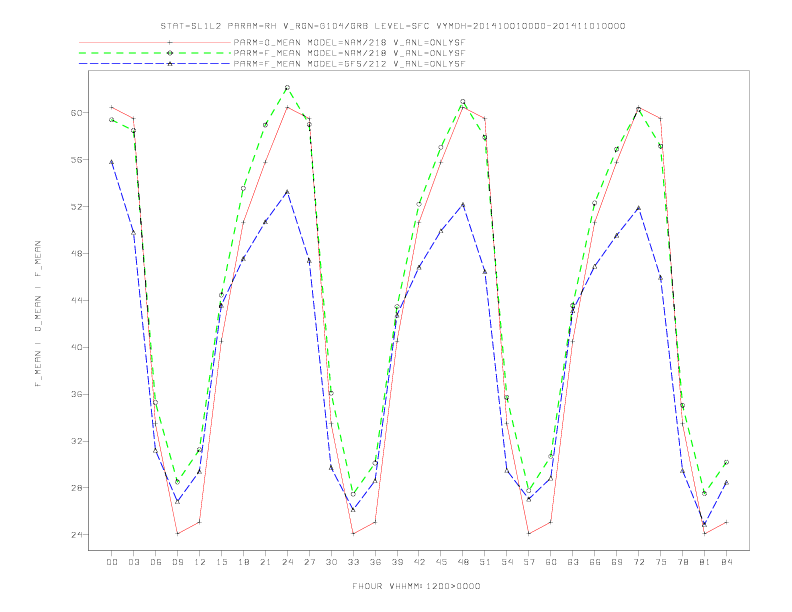Click x-axis forecast hour label 12
792x612 pixels.
pos(200,562)
